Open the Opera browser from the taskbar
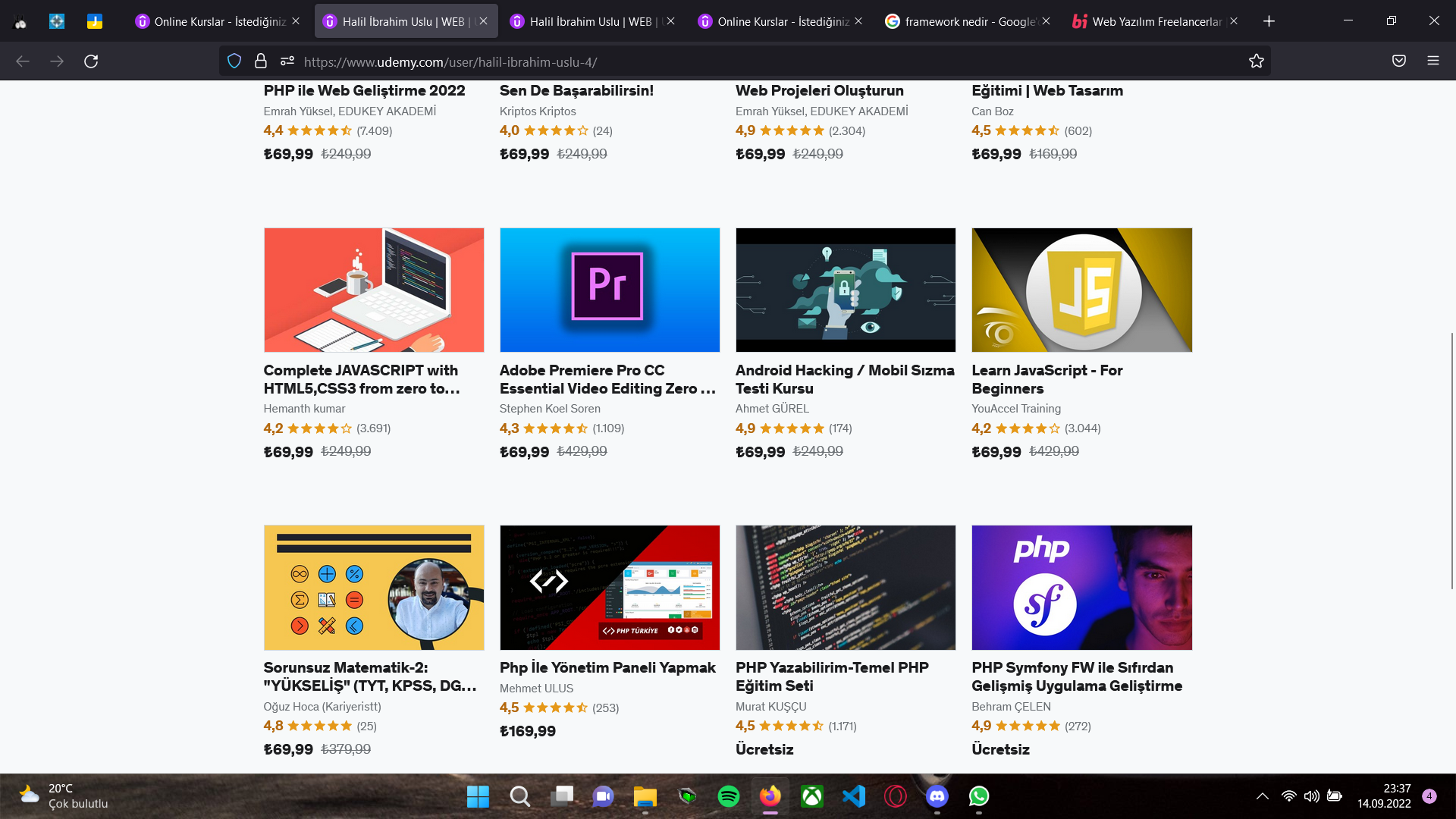 coord(896,796)
